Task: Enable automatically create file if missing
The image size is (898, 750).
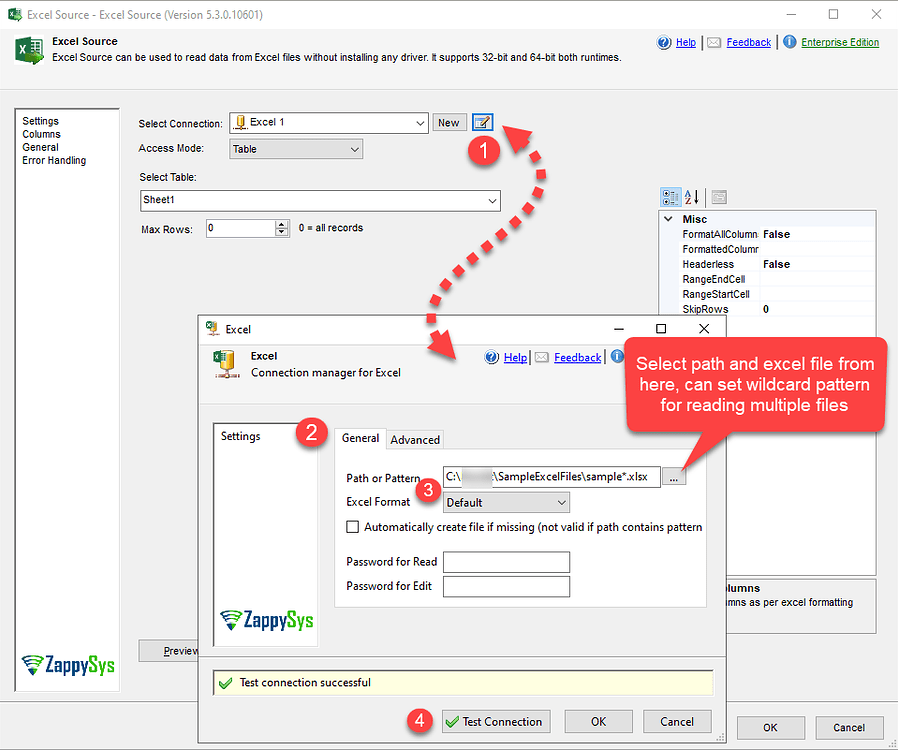Action: (352, 527)
